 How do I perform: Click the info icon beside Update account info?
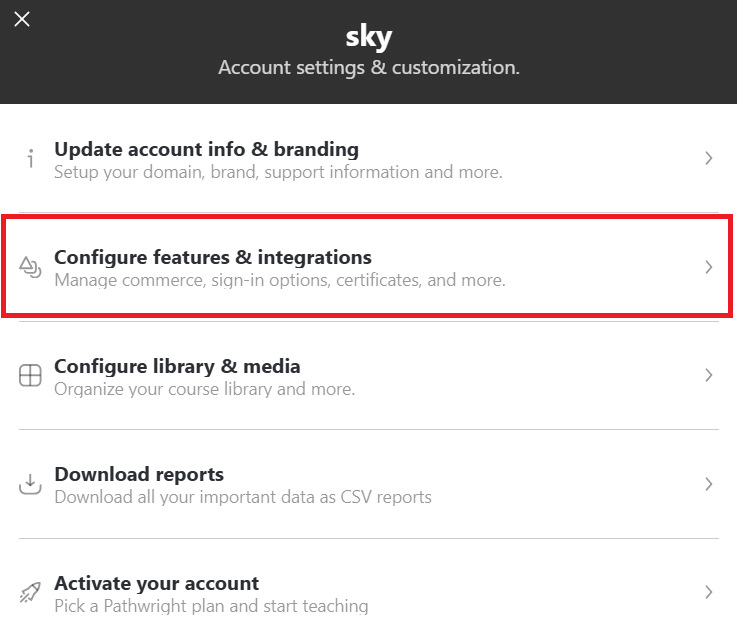(x=30, y=158)
